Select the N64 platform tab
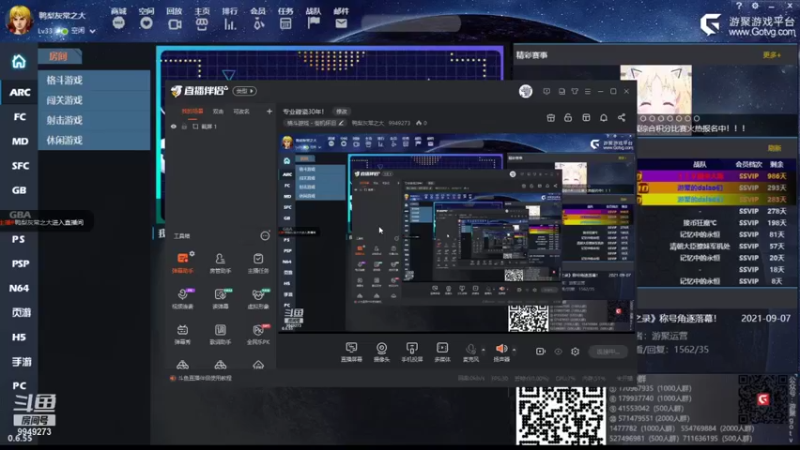 pyautogui.click(x=19, y=288)
